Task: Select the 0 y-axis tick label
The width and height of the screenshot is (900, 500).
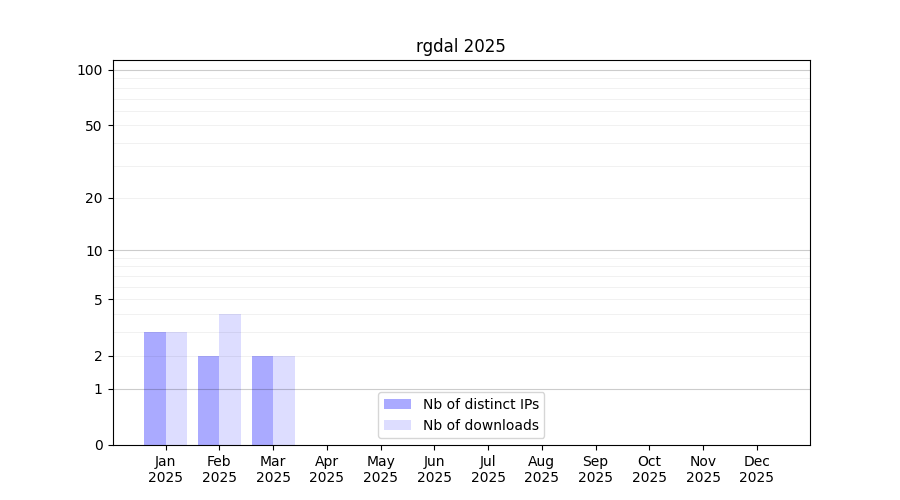Action: click(x=98, y=445)
